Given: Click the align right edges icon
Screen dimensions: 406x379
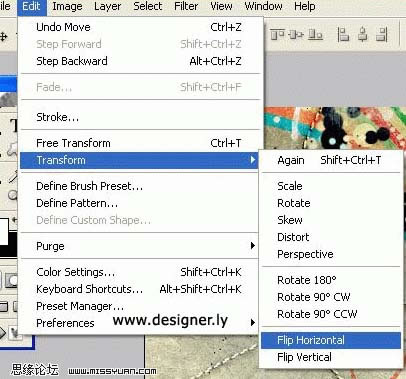Looking at the screenshot, I should pos(382,34).
